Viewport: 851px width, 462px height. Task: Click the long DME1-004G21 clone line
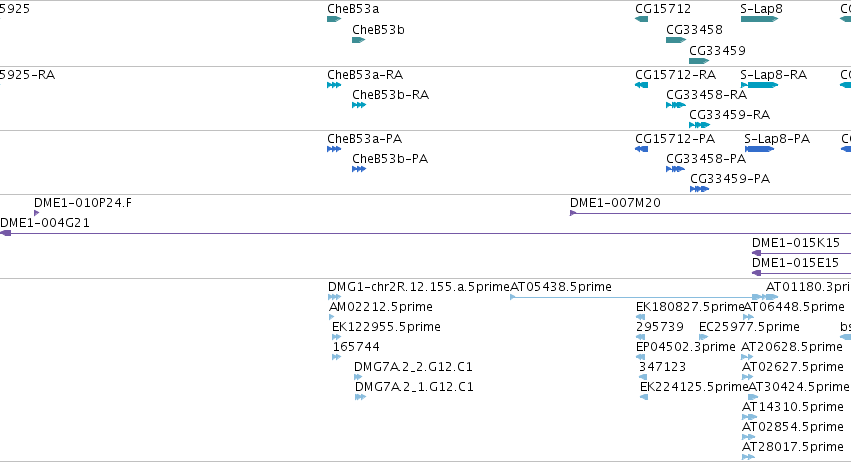[x=426, y=233]
